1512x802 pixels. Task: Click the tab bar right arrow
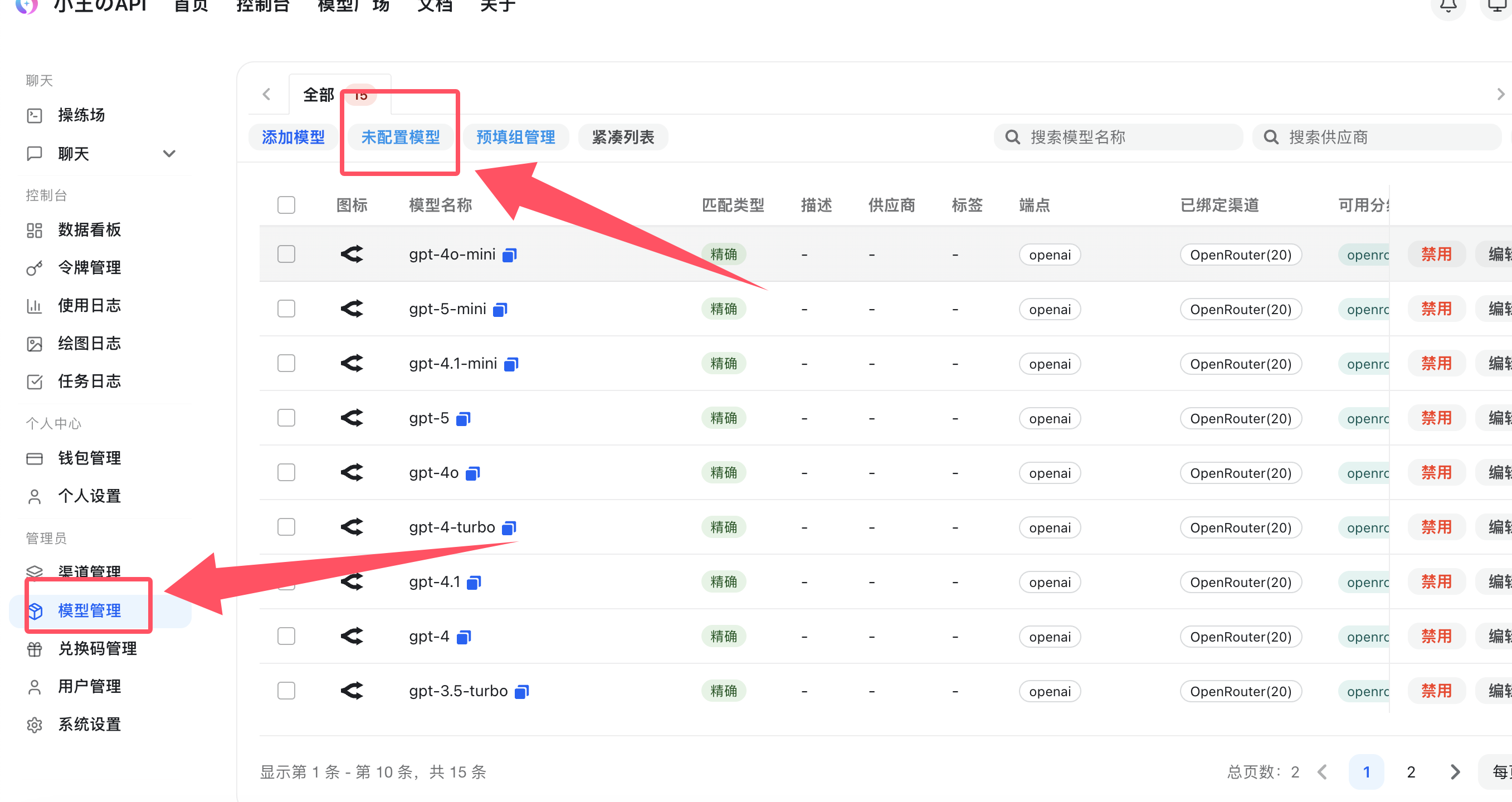1500,94
